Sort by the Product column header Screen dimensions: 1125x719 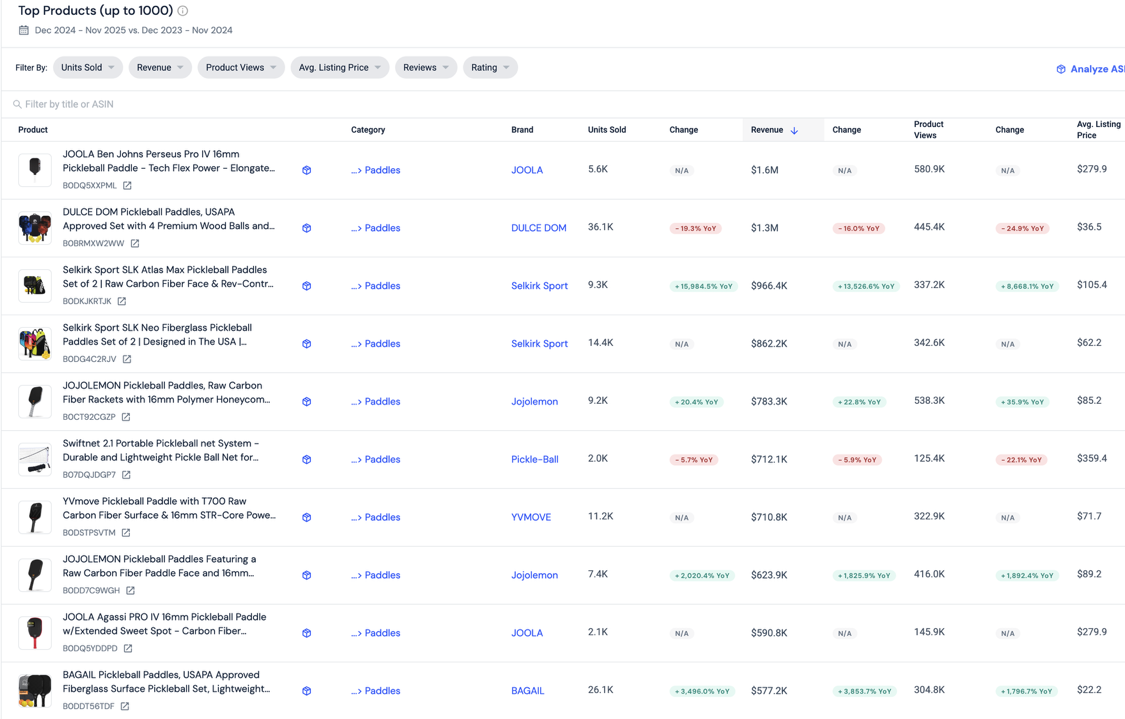pyautogui.click(x=33, y=130)
